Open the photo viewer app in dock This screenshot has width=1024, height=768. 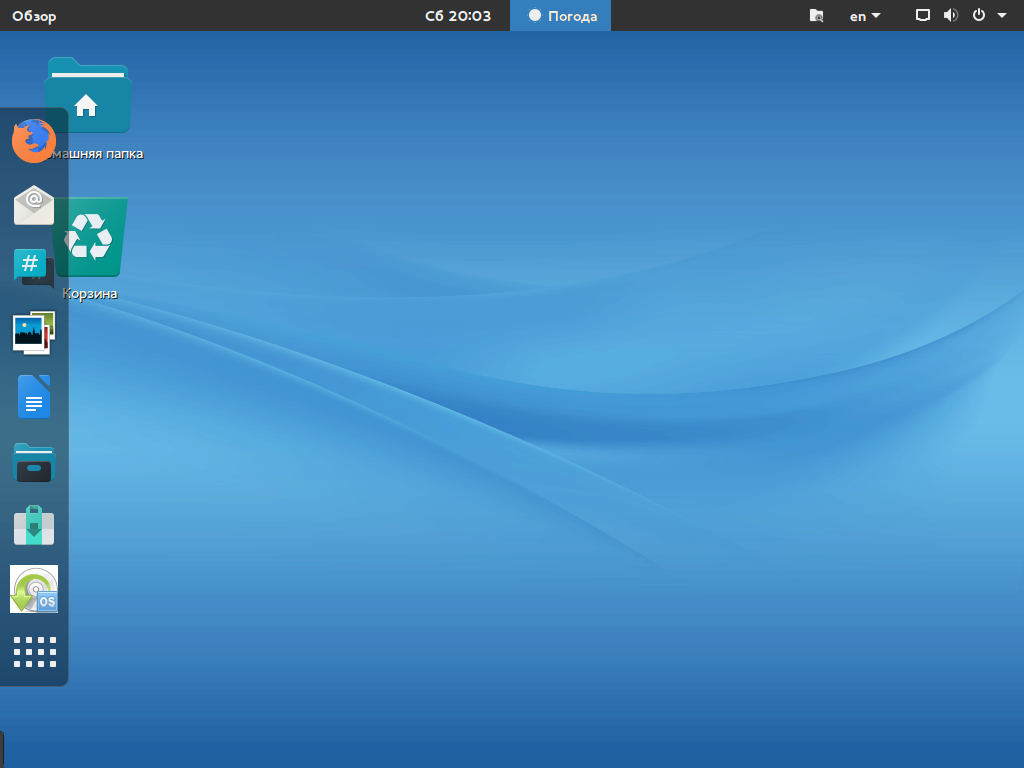click(34, 332)
